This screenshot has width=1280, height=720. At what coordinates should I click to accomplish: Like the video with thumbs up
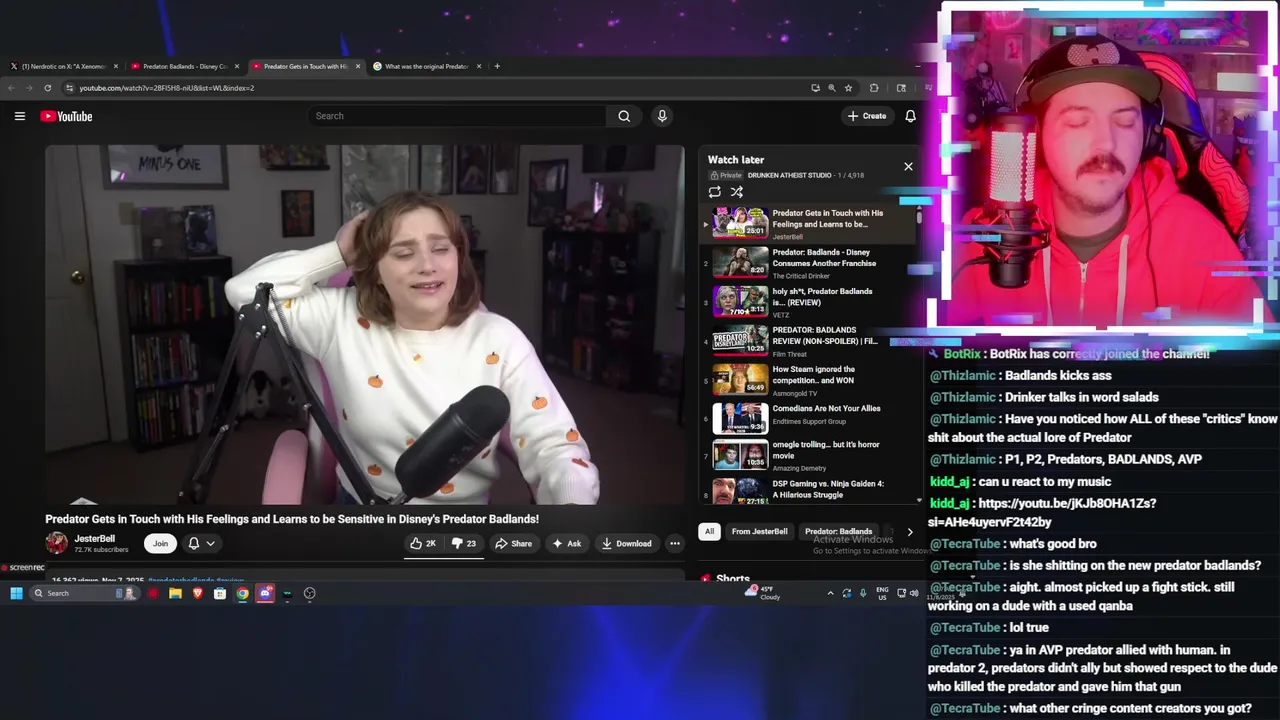pos(423,543)
